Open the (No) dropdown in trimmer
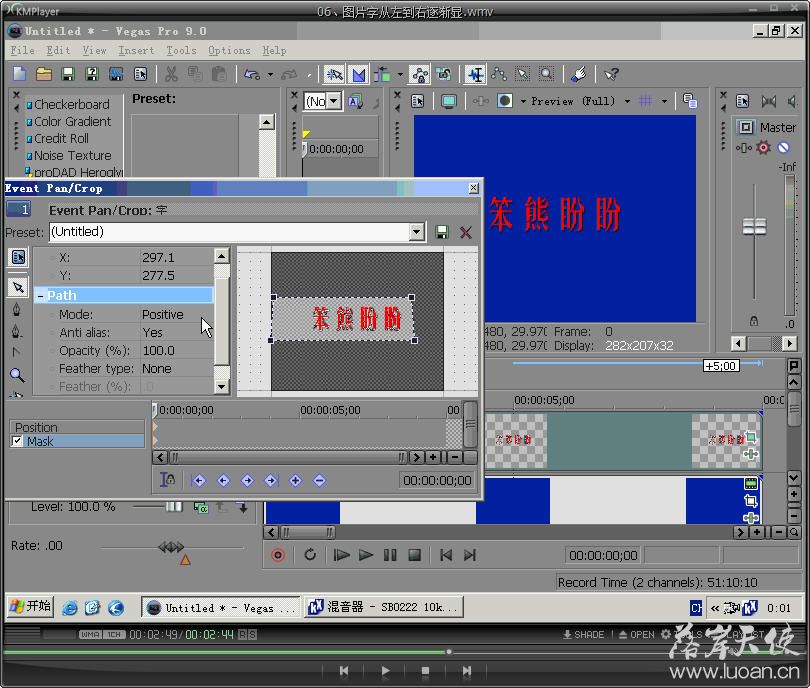810x688 pixels. click(x=335, y=100)
